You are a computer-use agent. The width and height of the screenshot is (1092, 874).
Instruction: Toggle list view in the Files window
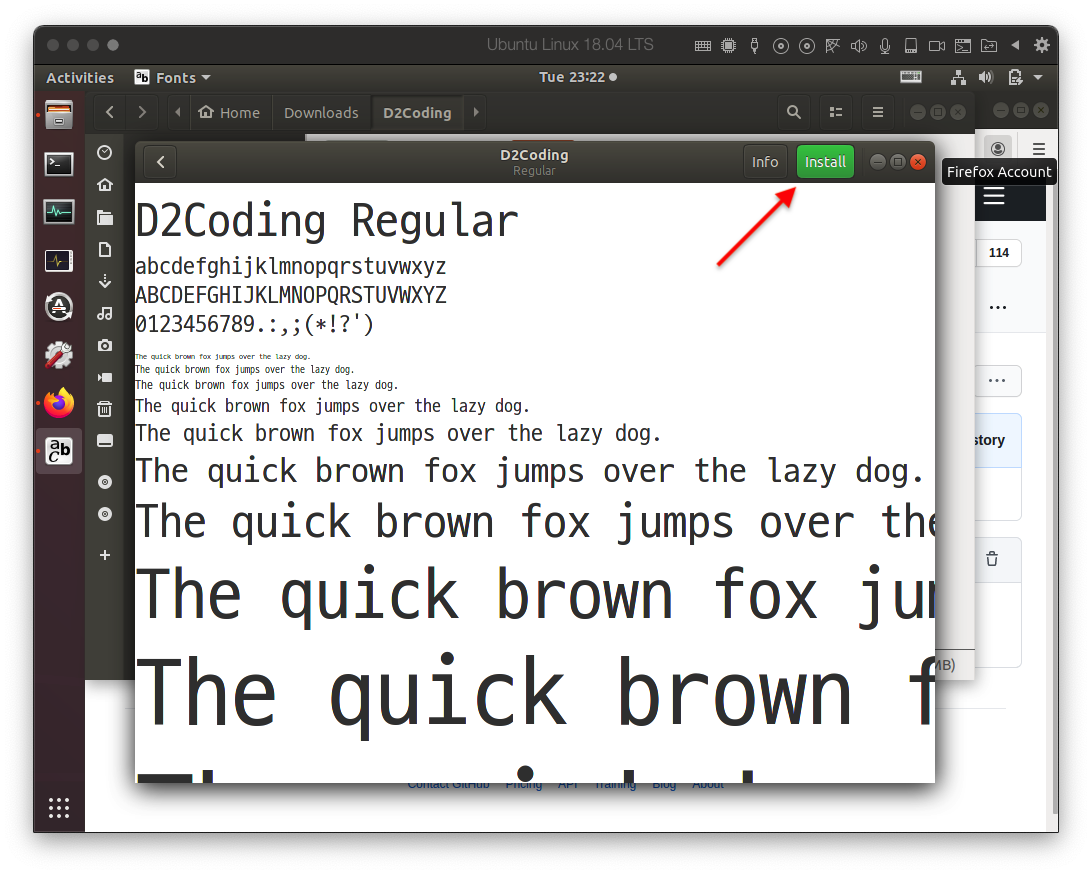click(836, 112)
